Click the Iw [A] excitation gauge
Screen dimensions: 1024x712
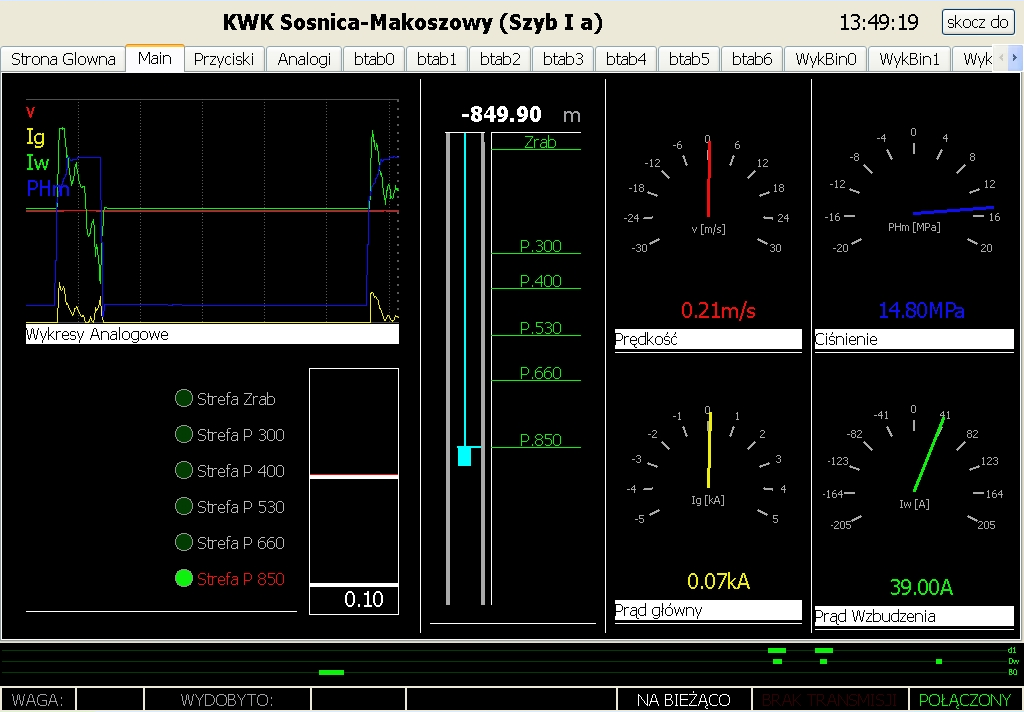(x=914, y=468)
